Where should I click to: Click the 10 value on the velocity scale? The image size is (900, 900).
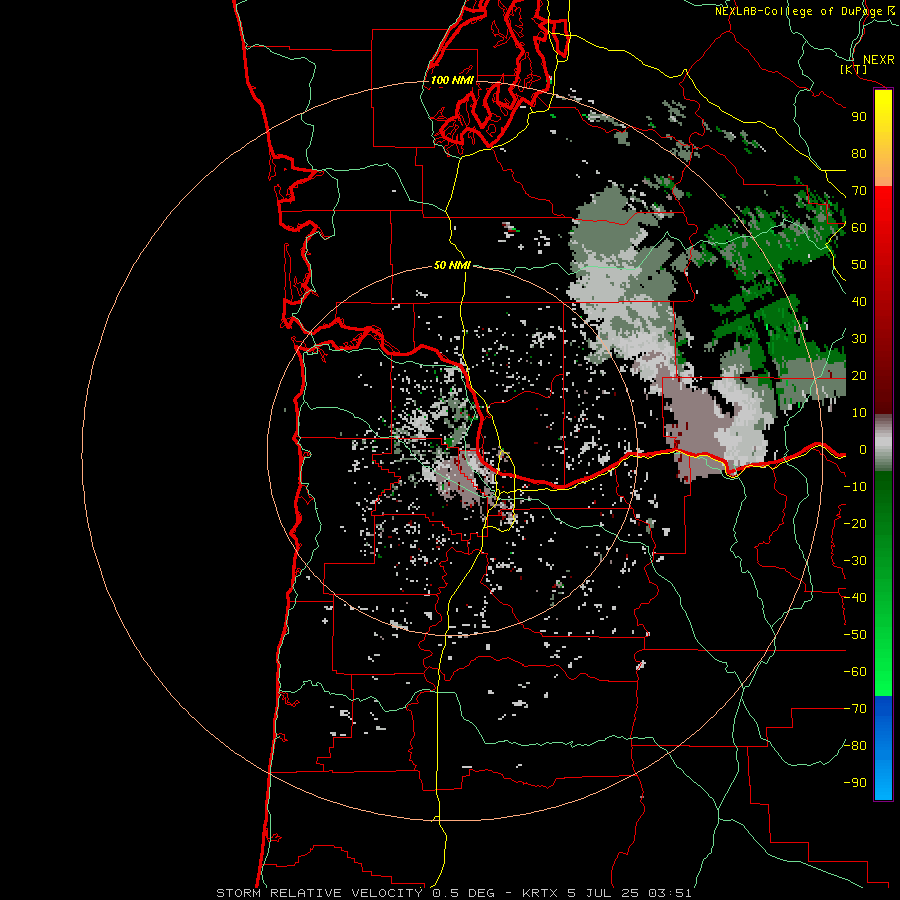click(859, 413)
